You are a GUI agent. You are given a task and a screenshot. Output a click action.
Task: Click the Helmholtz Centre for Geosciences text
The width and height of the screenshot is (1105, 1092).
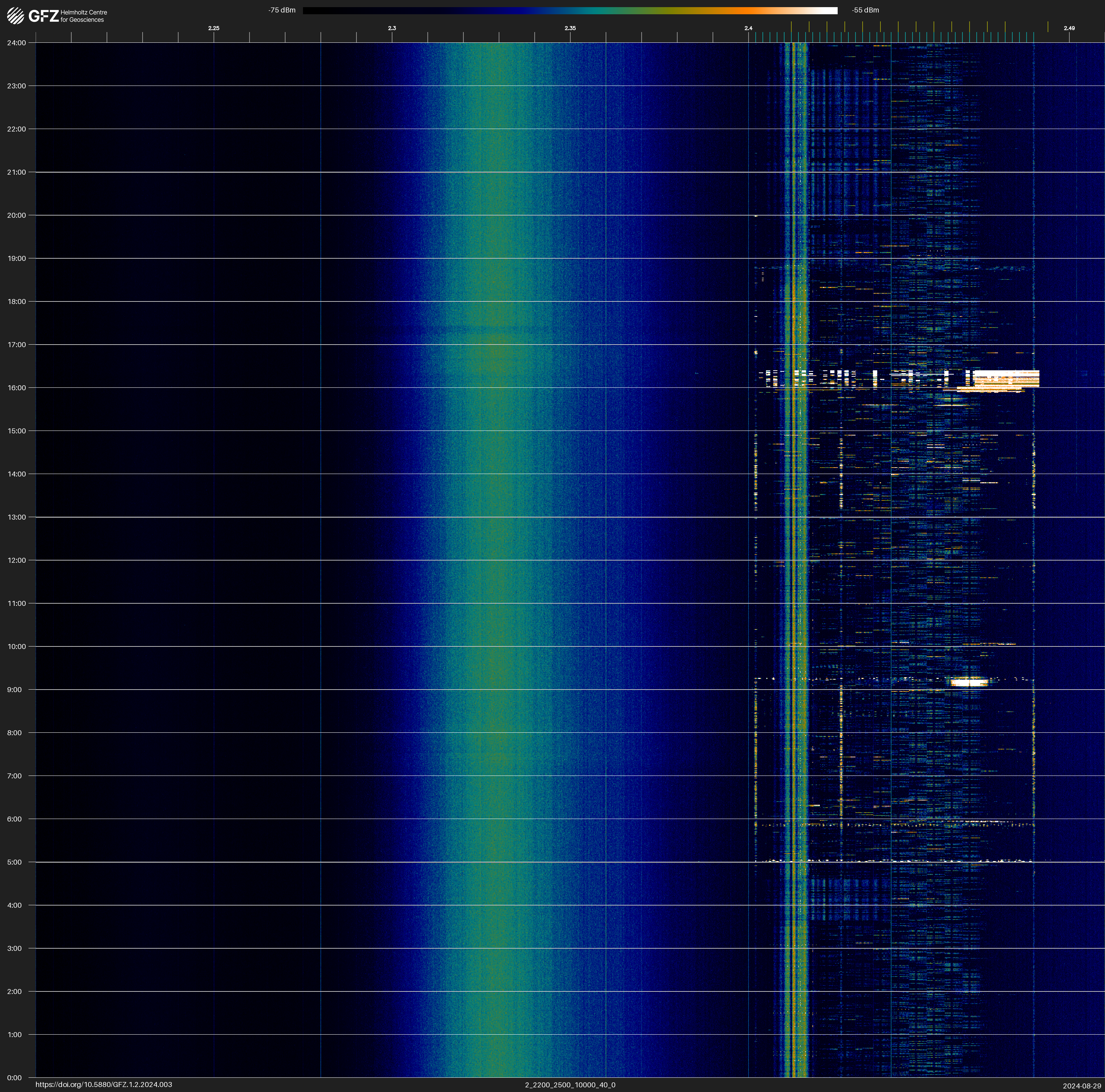coord(83,16)
